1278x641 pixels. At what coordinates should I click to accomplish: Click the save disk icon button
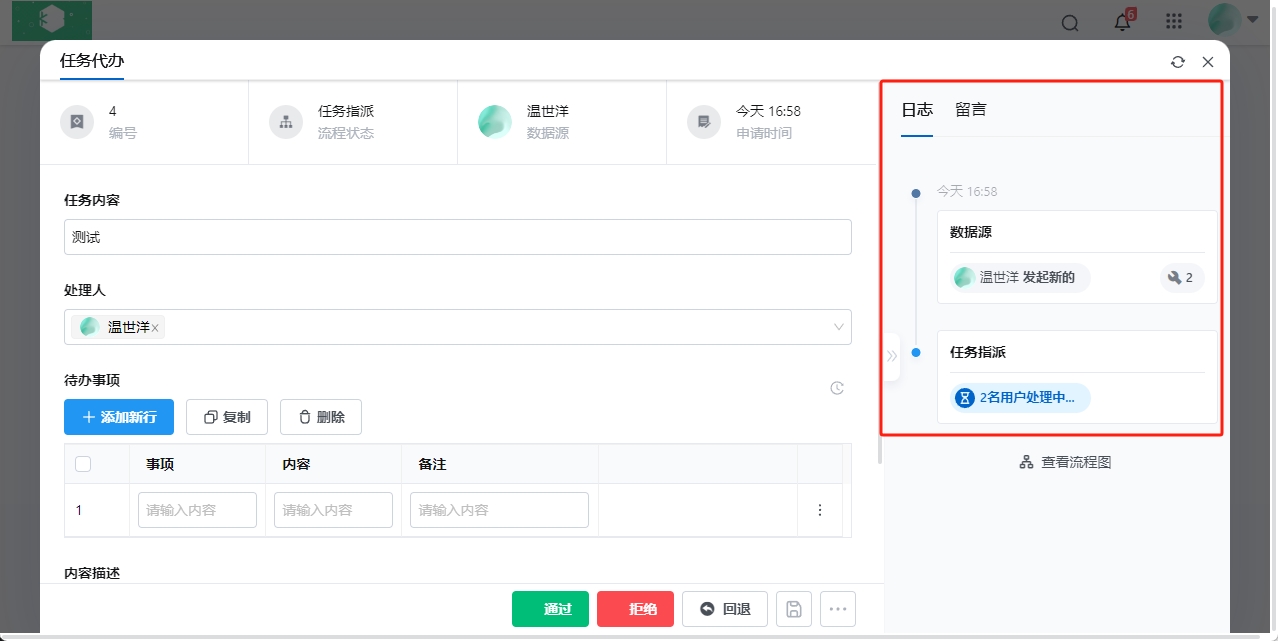click(794, 609)
